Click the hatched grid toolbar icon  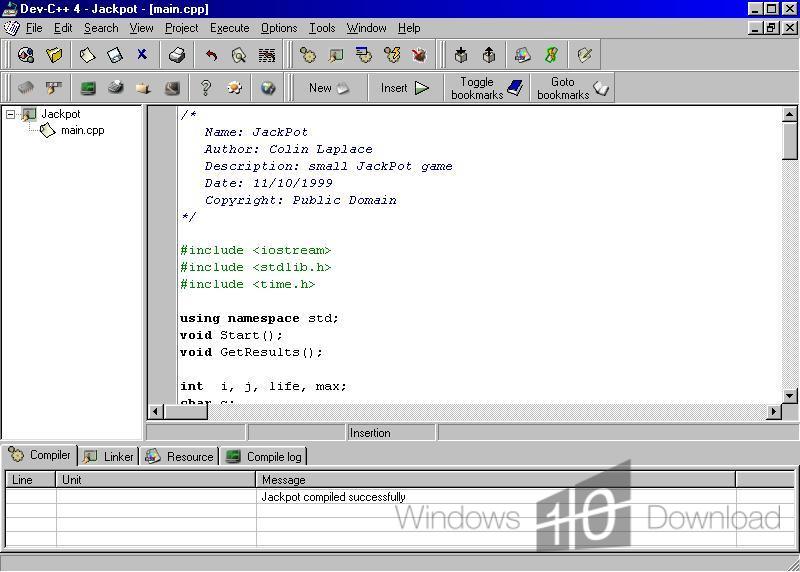tap(266, 55)
